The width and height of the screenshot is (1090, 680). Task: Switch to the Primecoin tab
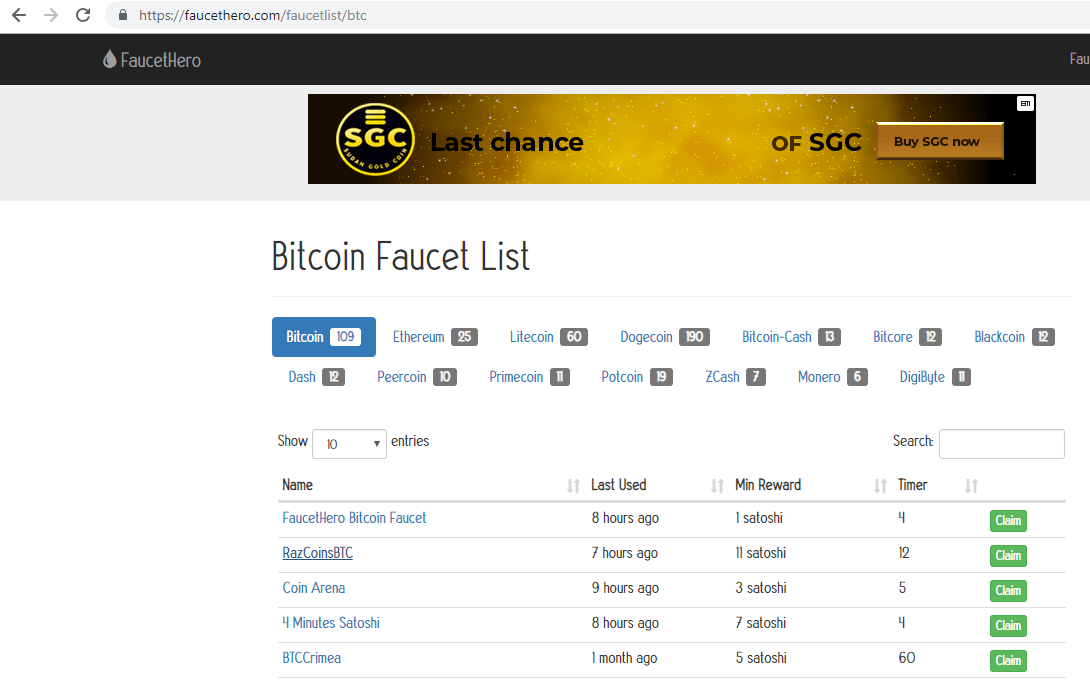(x=529, y=377)
